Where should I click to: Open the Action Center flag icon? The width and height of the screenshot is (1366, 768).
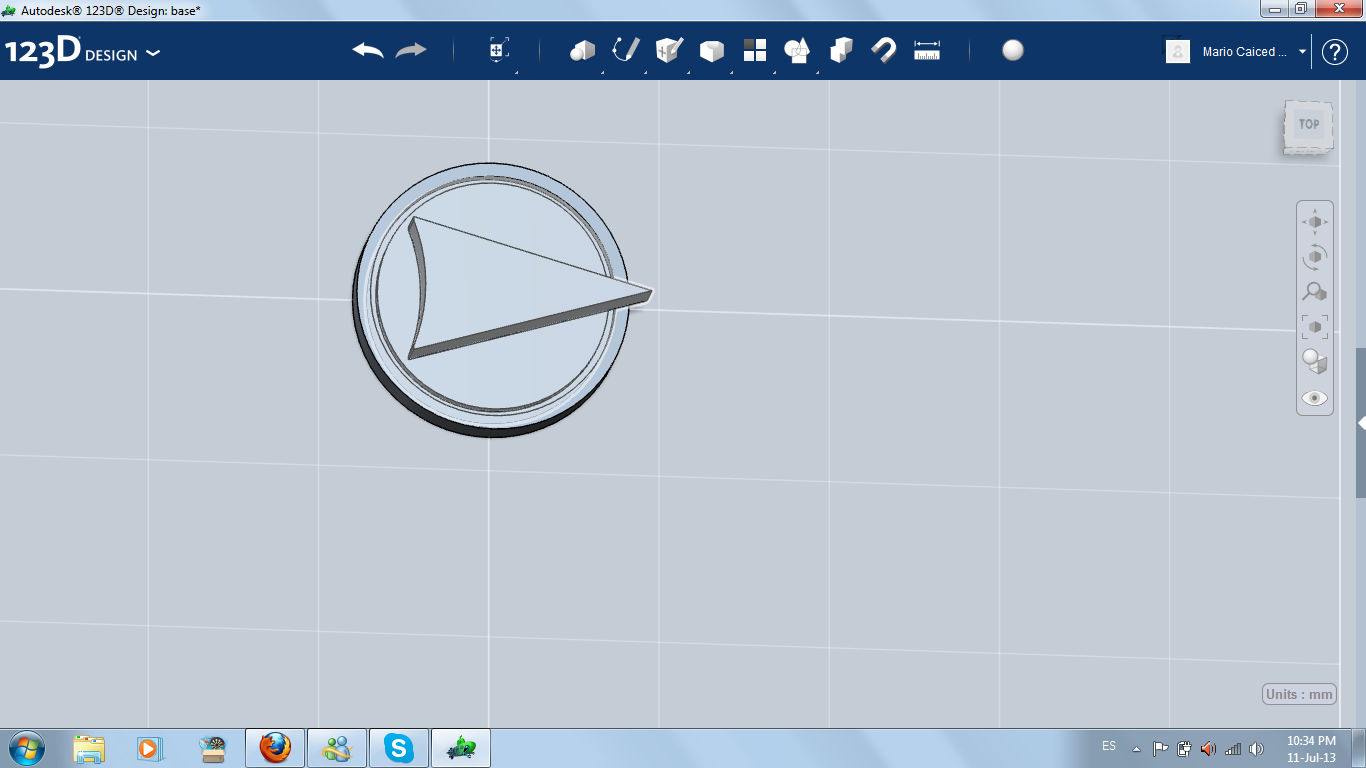pyautogui.click(x=1160, y=748)
